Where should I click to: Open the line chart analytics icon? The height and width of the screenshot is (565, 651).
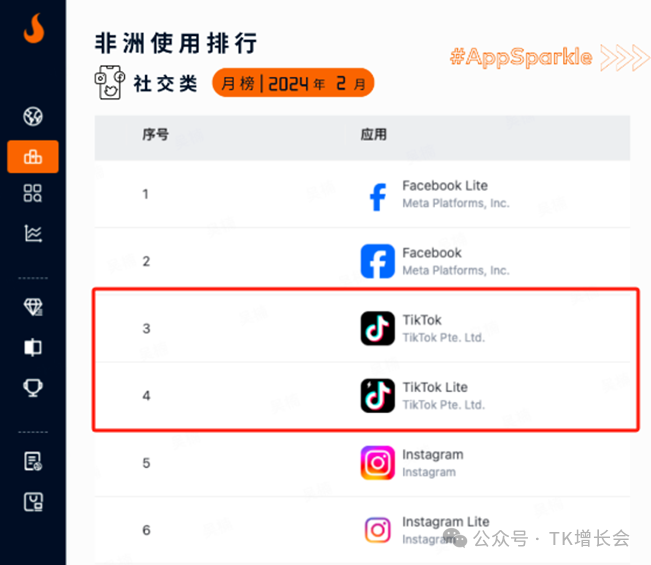[x=33, y=233]
